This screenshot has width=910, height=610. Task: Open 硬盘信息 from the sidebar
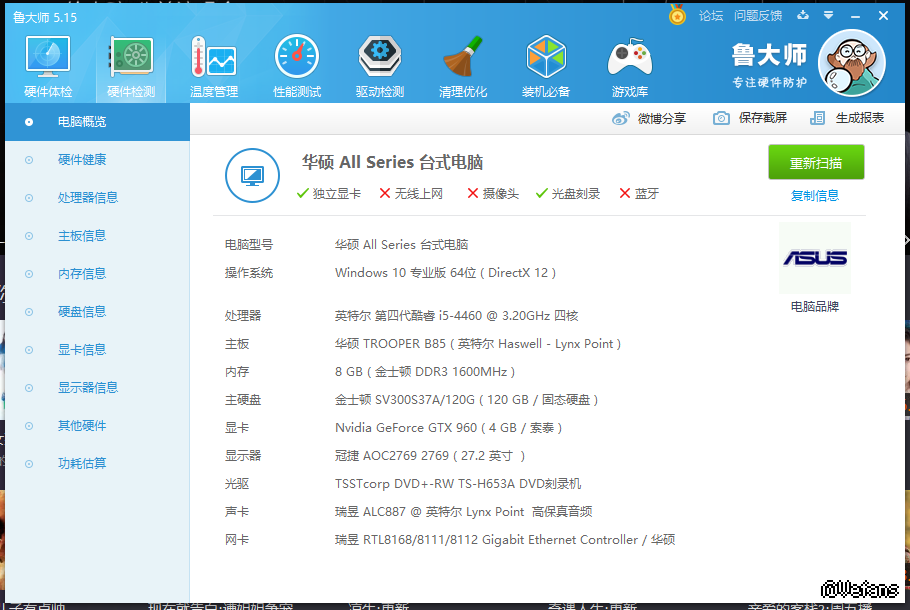pyautogui.click(x=82, y=312)
